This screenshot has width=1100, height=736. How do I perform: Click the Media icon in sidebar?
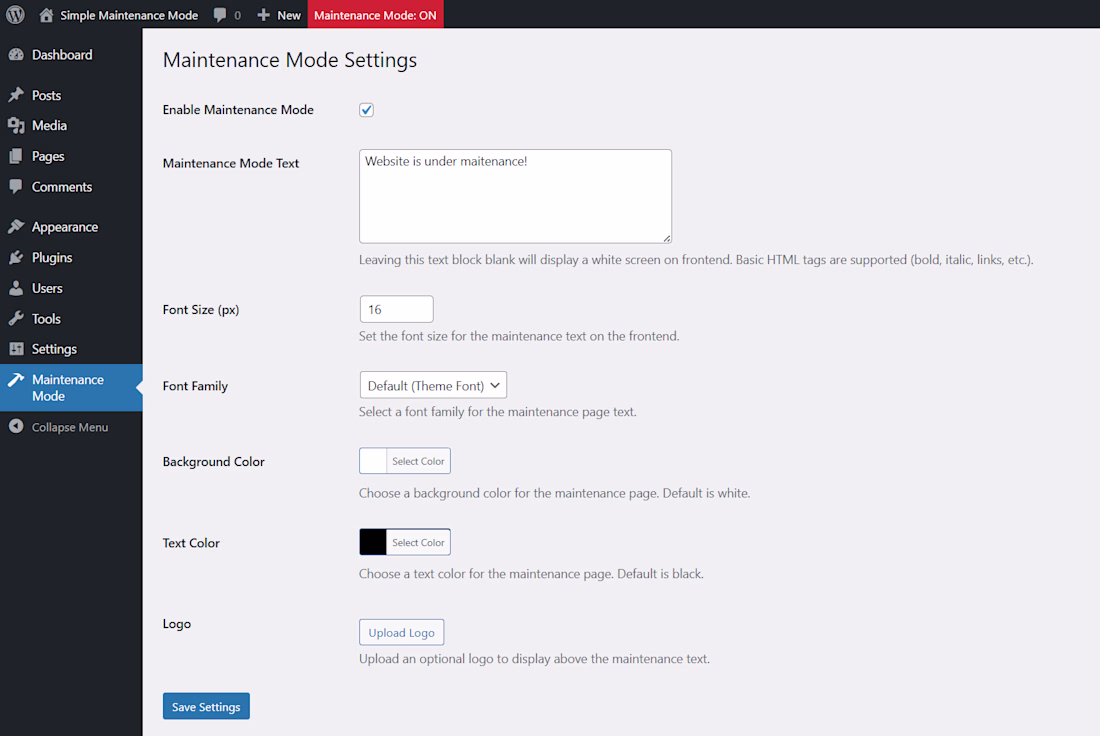(x=16, y=126)
